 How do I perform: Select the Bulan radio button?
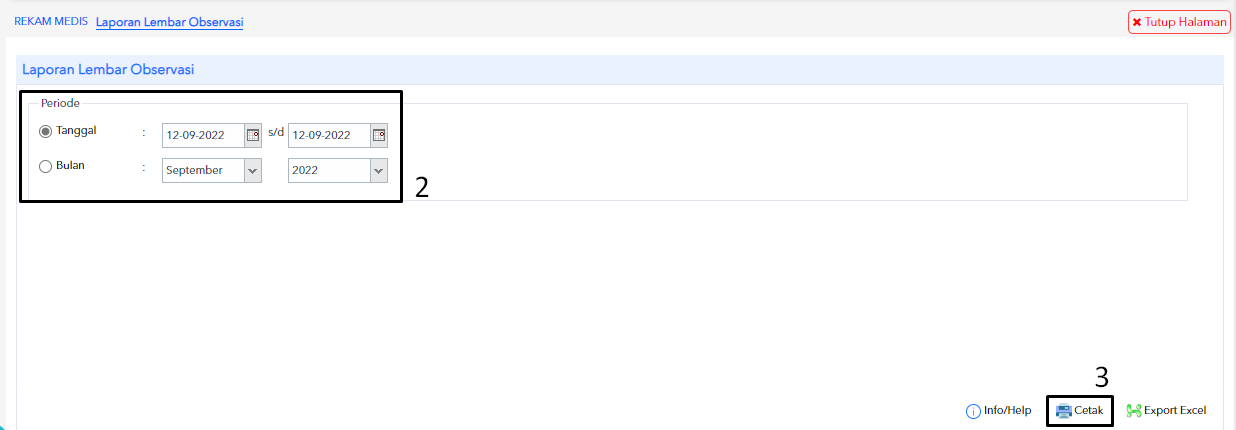coord(45,167)
